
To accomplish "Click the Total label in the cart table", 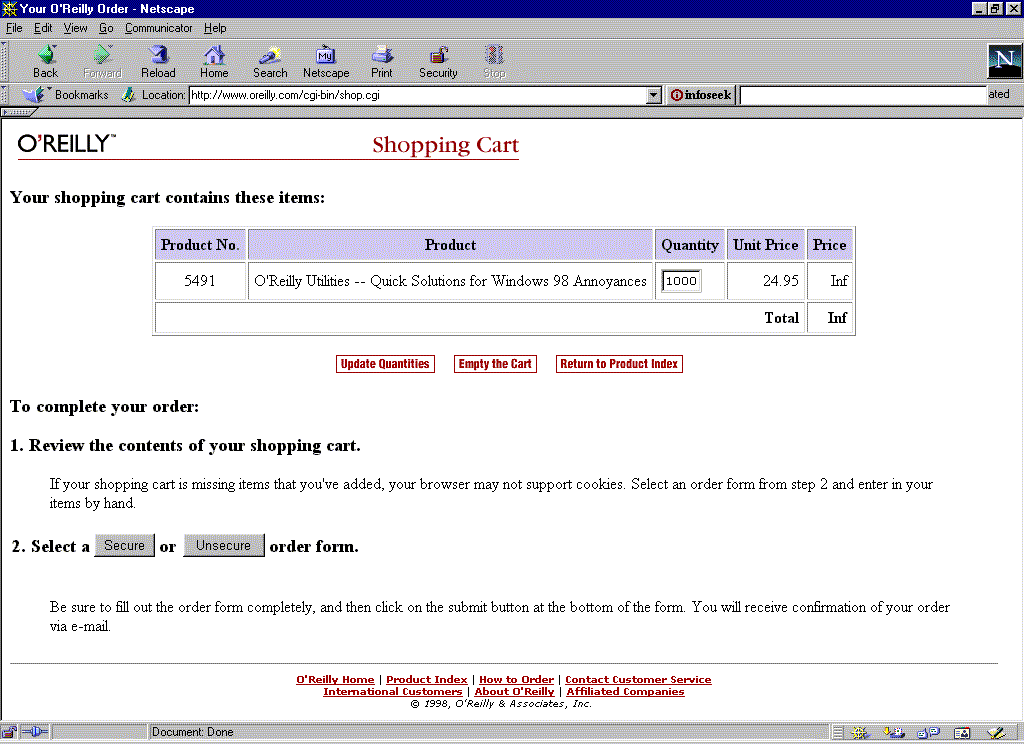I will click(782, 318).
